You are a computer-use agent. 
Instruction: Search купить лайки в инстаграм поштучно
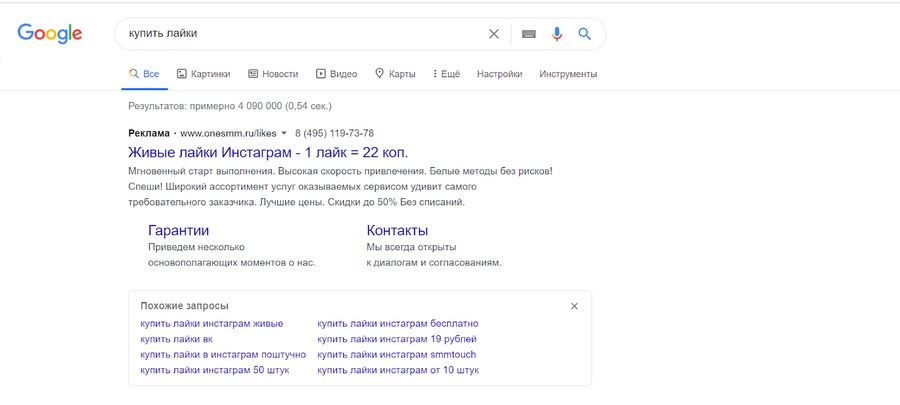click(x=223, y=355)
